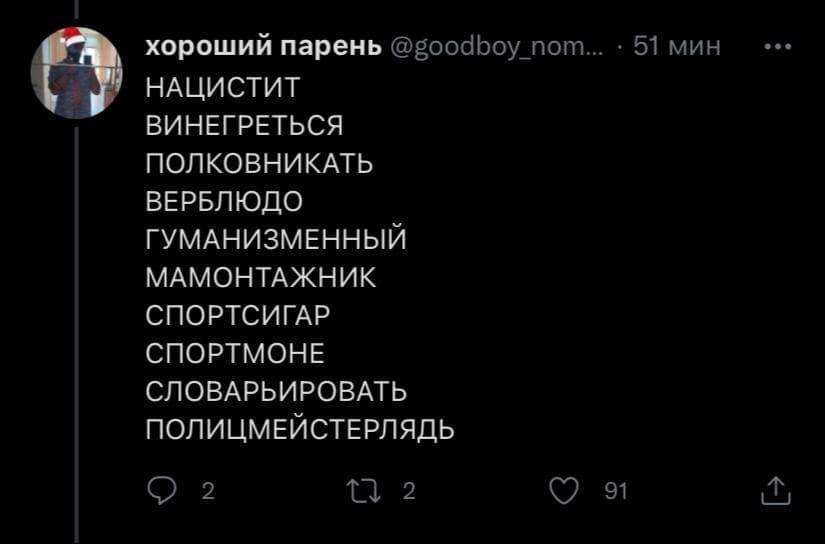Click the word НАЦИСТИТ in the tweet
This screenshot has height=544, width=825.
click(x=222, y=89)
